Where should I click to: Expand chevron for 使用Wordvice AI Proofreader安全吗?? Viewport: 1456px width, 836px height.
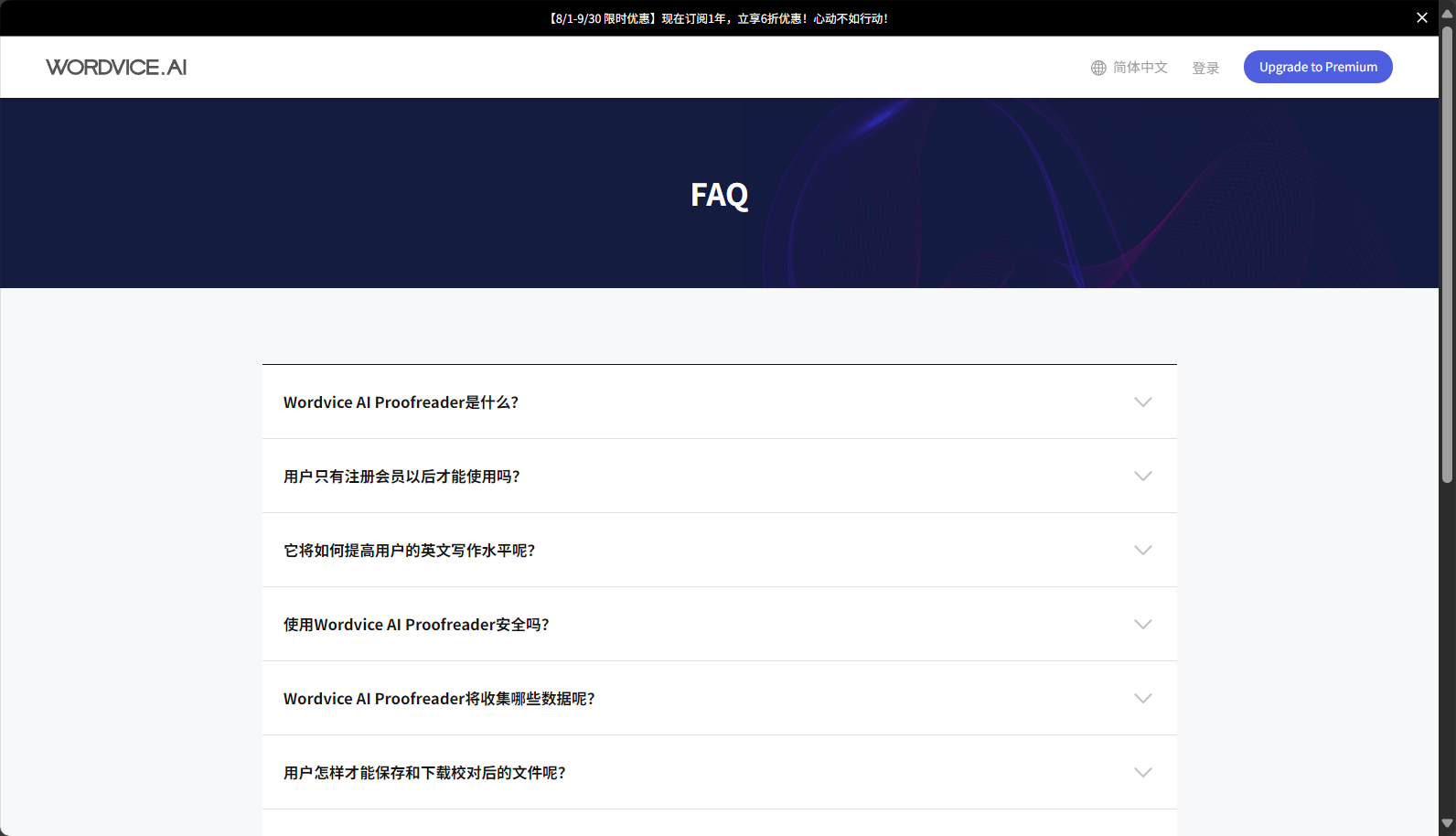(x=1143, y=625)
